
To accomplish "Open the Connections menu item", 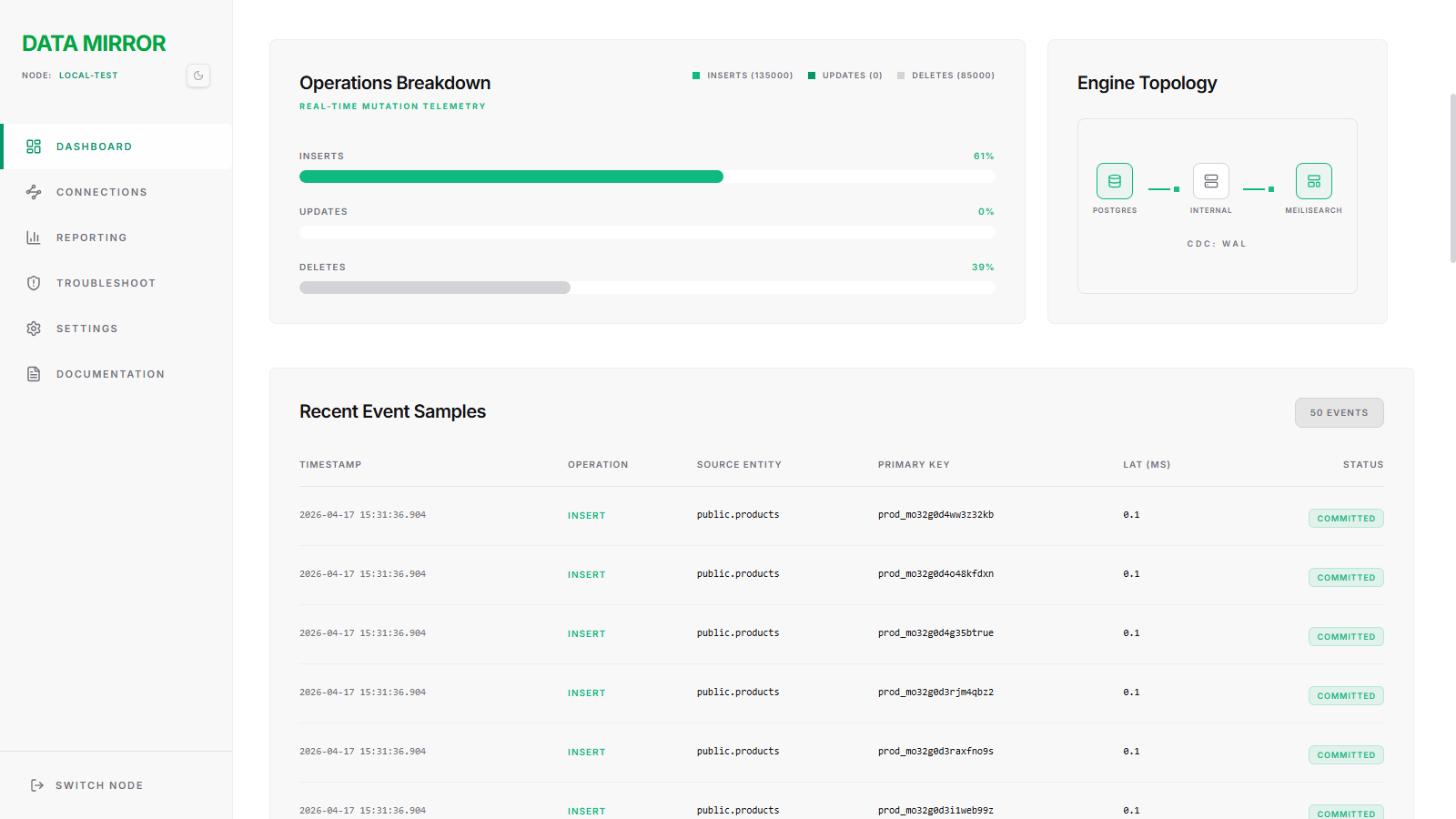I will pos(116,192).
